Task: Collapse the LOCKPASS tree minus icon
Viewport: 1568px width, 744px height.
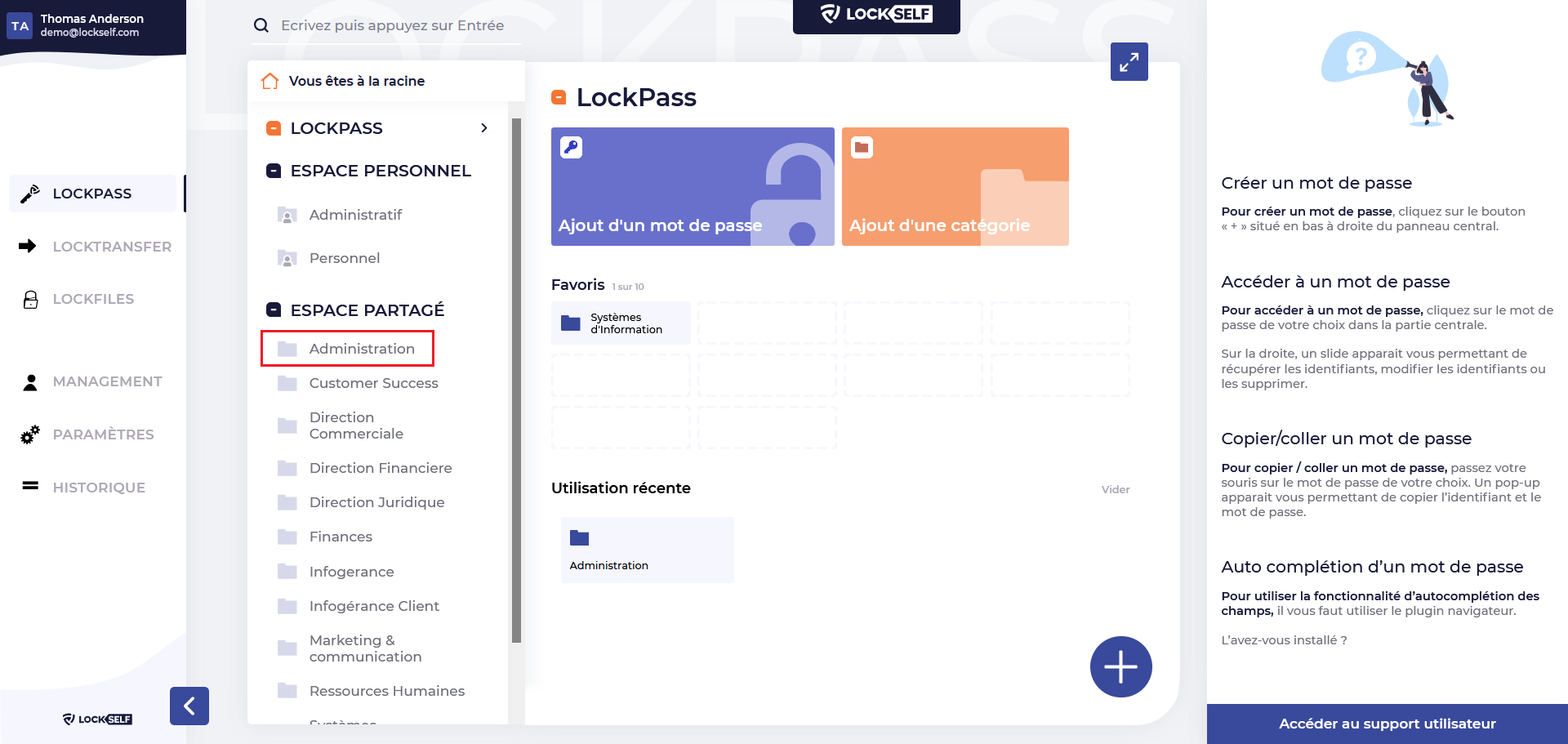Action: pos(274,128)
